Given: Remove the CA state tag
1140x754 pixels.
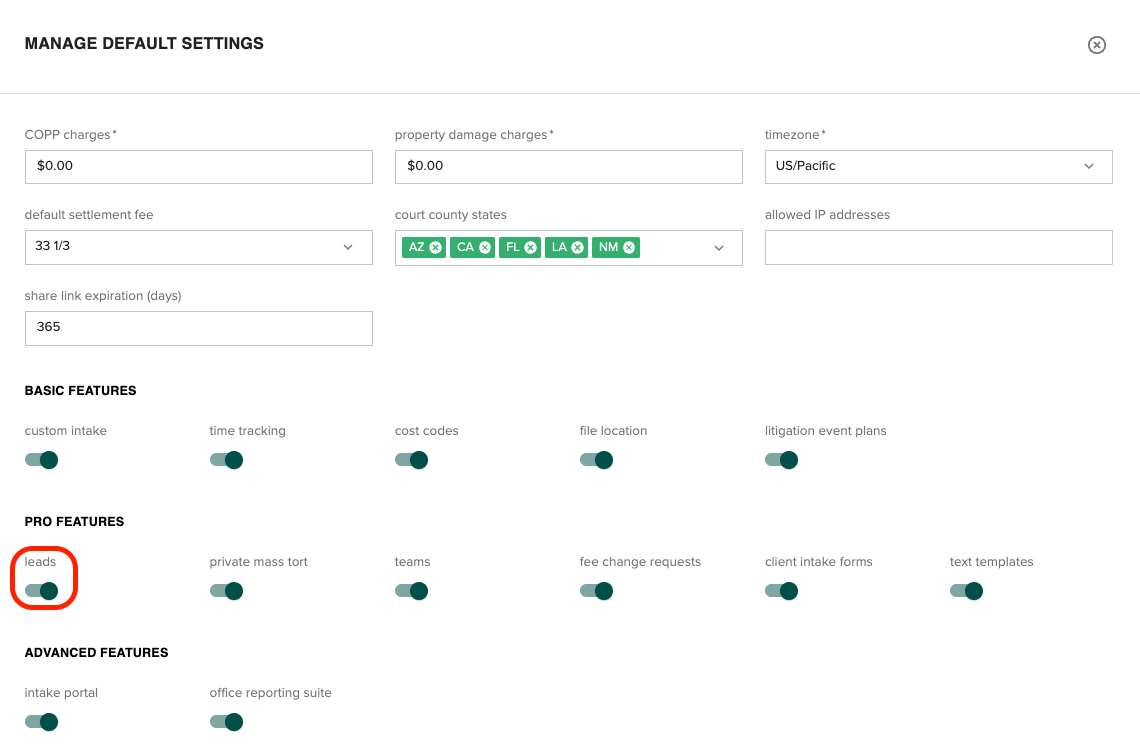Looking at the screenshot, I should [x=483, y=247].
